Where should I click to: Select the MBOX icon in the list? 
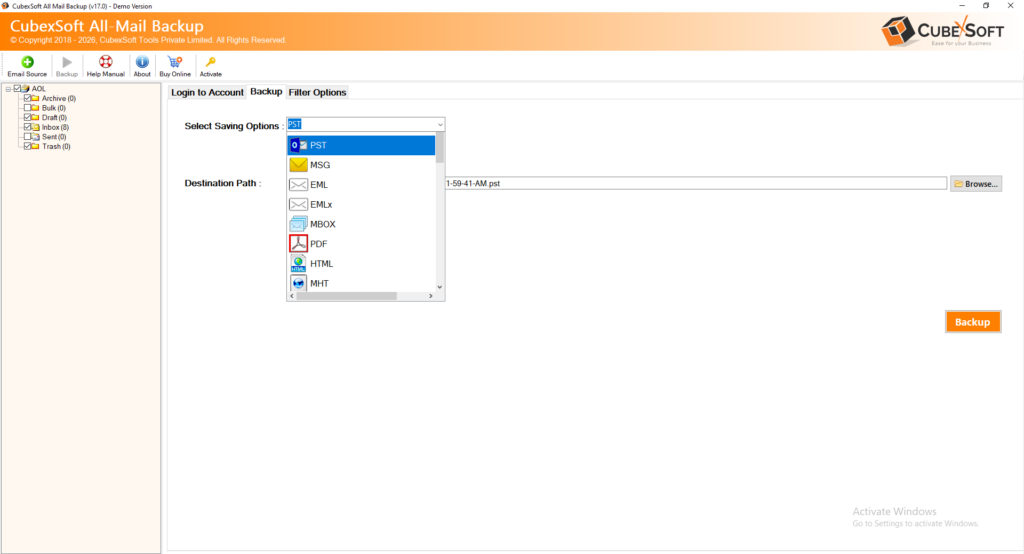coord(298,224)
